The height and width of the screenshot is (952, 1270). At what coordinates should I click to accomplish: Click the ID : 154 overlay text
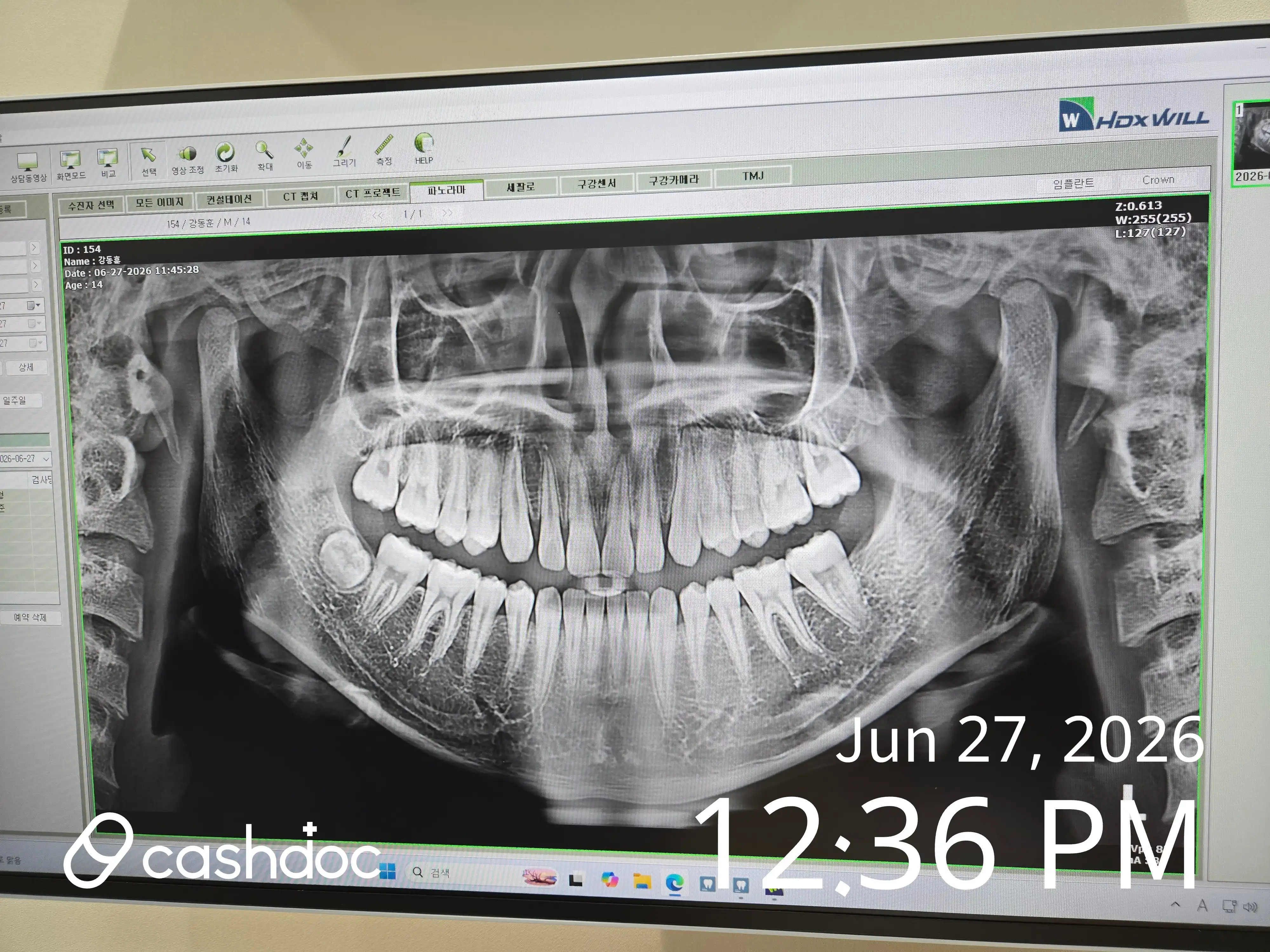(x=82, y=250)
